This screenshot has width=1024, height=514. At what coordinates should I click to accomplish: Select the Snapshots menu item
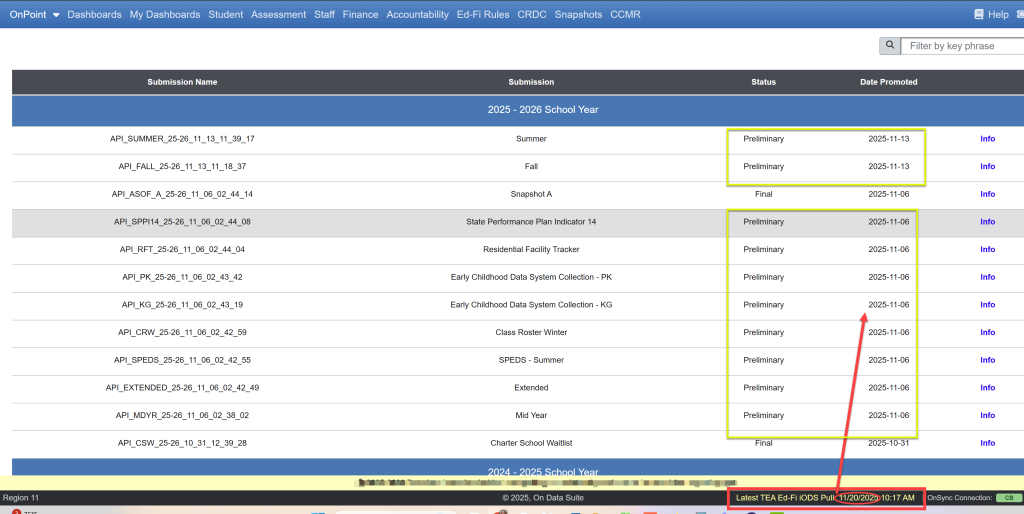click(578, 15)
